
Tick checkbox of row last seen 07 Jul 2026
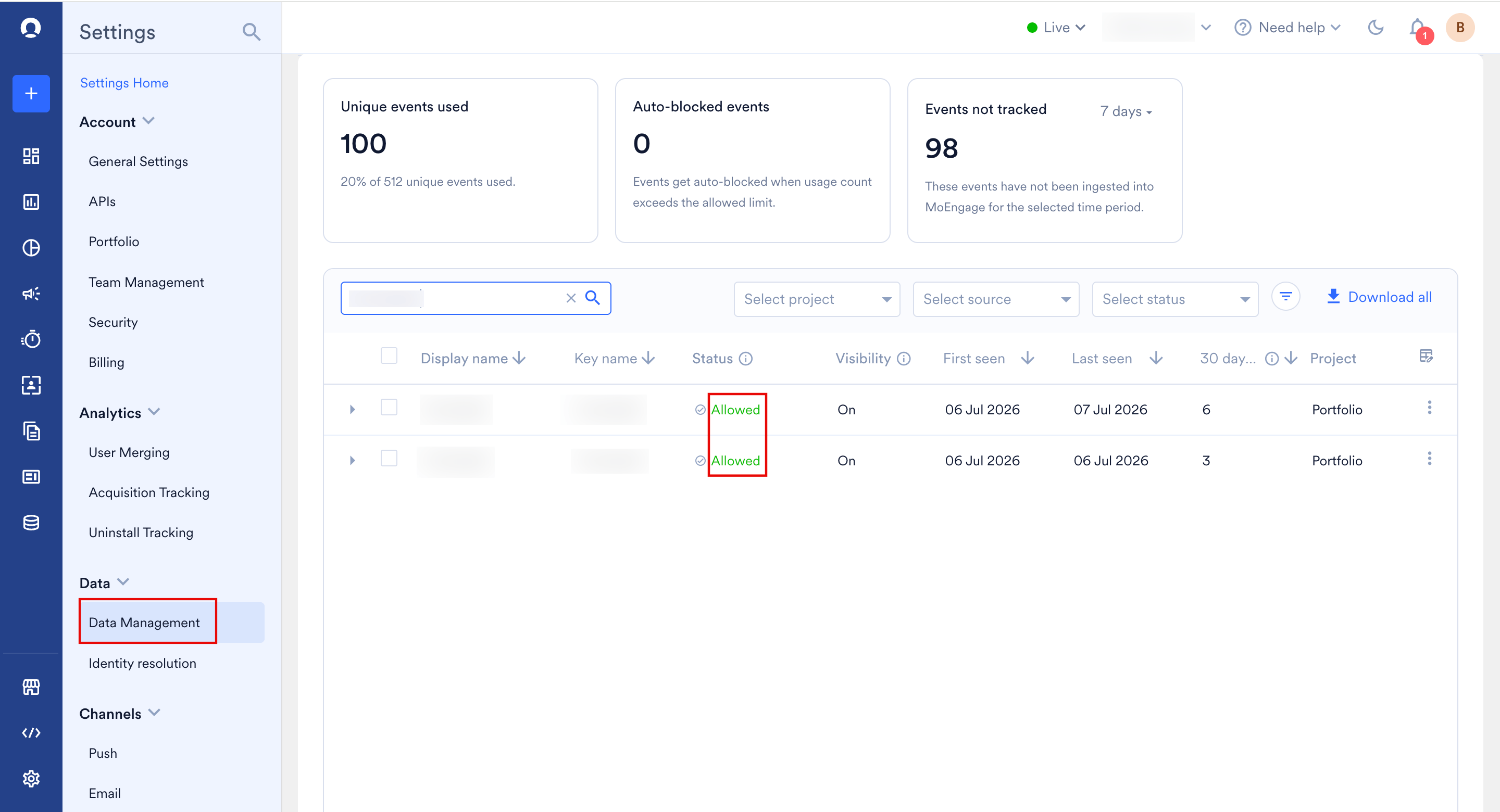pos(389,407)
